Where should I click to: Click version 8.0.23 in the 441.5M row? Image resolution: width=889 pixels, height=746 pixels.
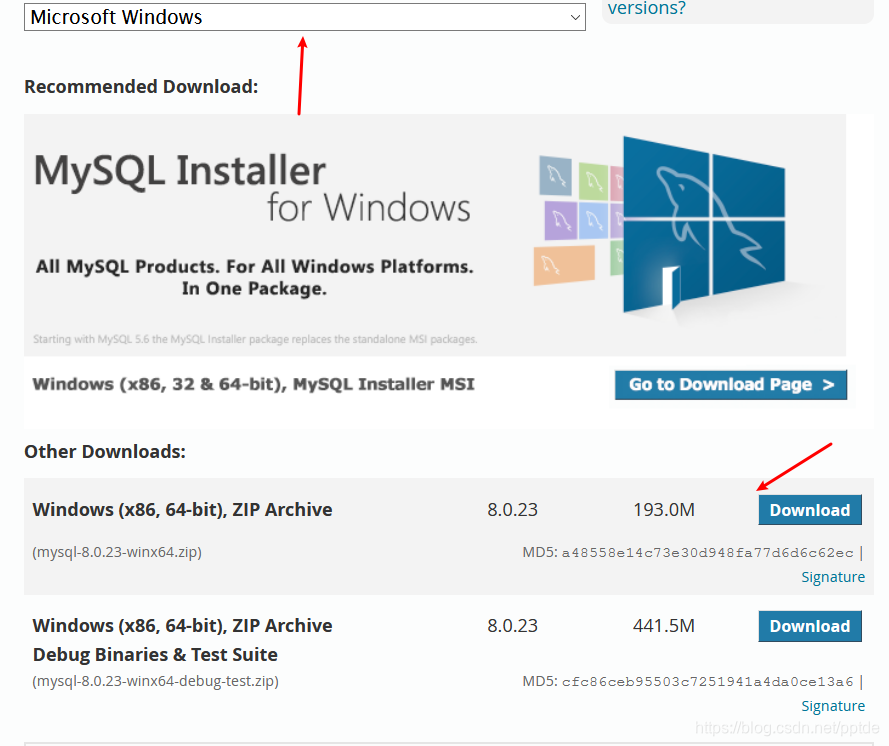[x=512, y=626]
